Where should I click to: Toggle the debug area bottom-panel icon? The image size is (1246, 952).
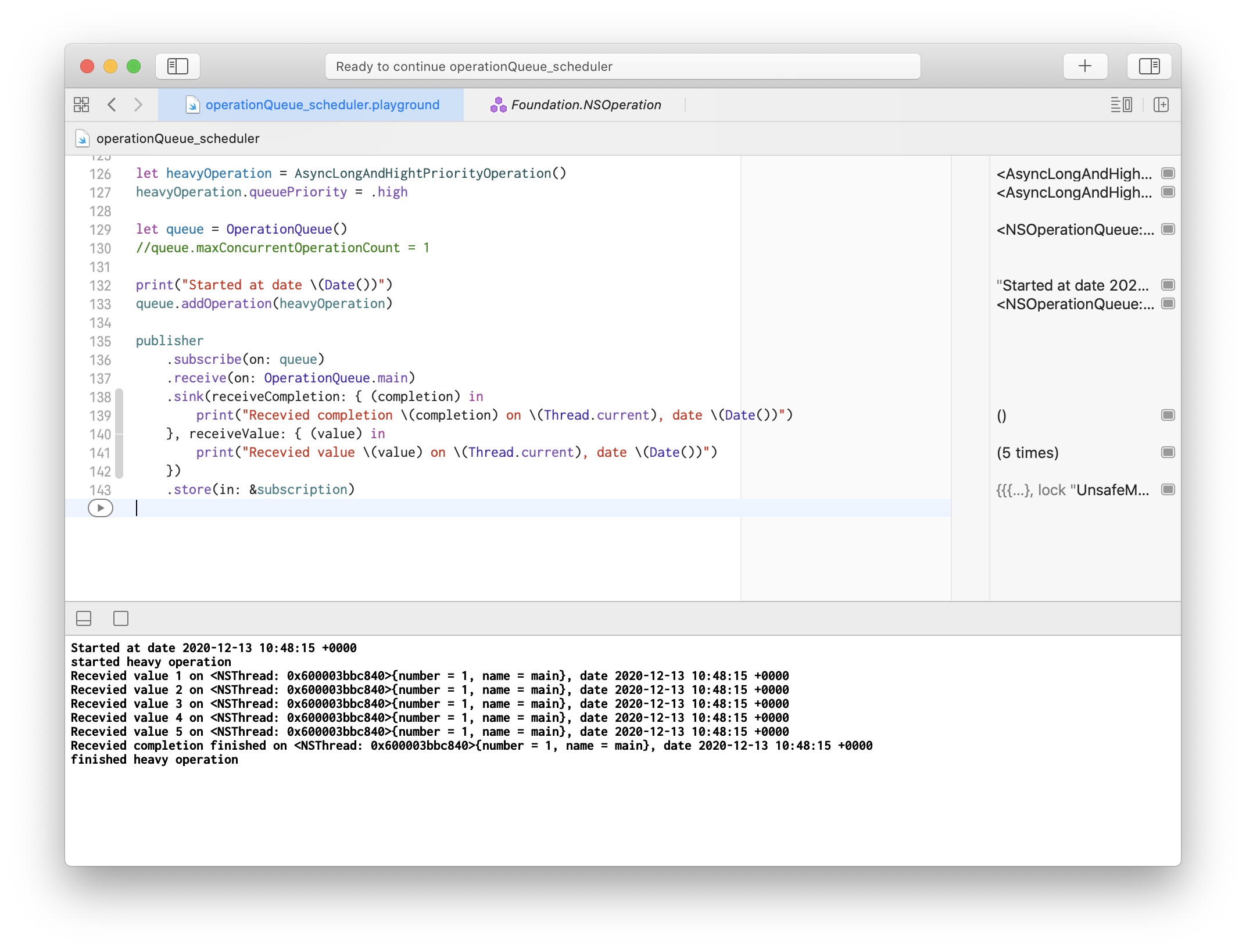84,618
